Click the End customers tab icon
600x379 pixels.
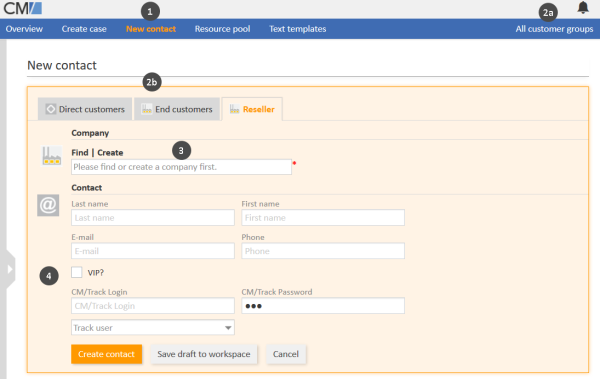(x=147, y=109)
